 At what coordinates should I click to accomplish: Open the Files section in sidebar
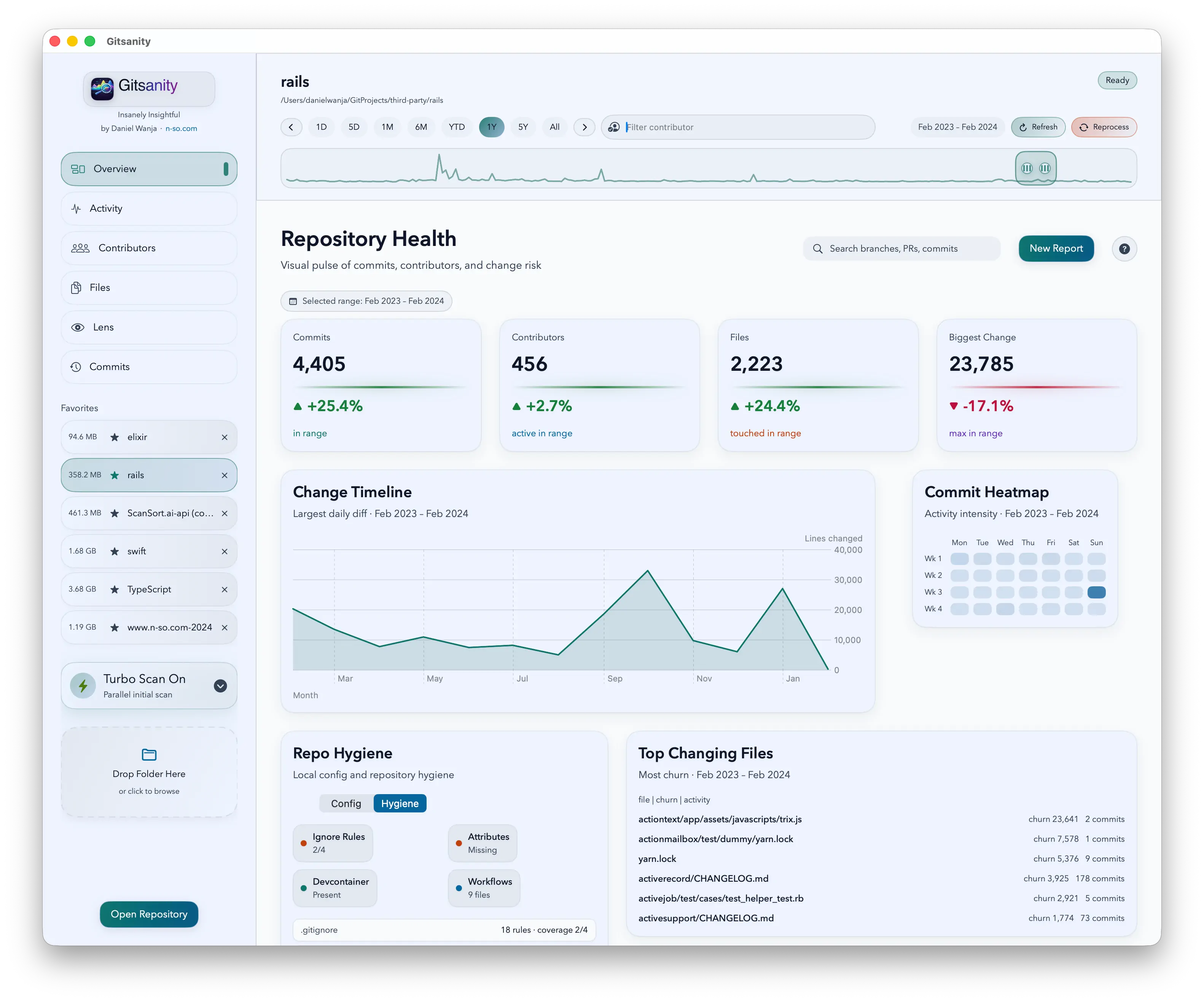coord(149,288)
